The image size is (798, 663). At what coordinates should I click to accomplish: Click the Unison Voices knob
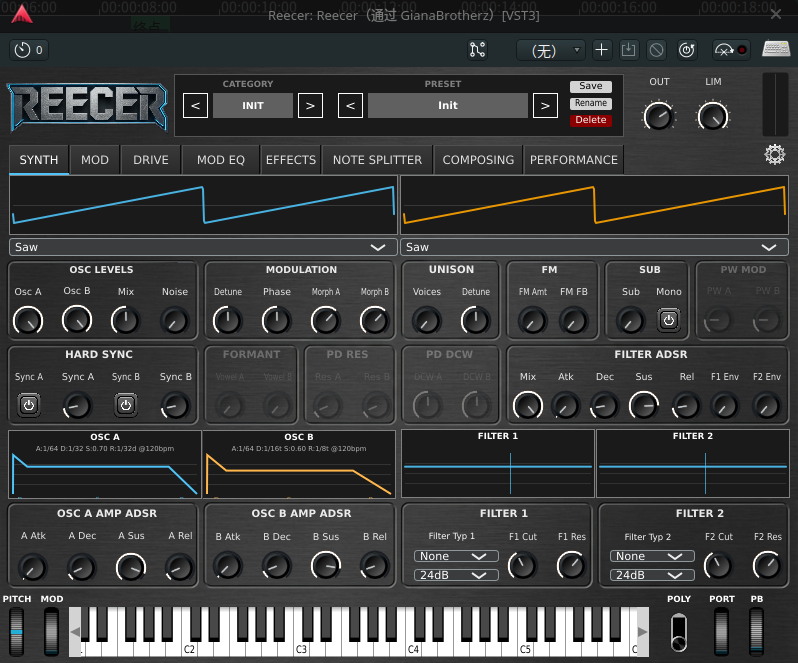click(x=426, y=321)
